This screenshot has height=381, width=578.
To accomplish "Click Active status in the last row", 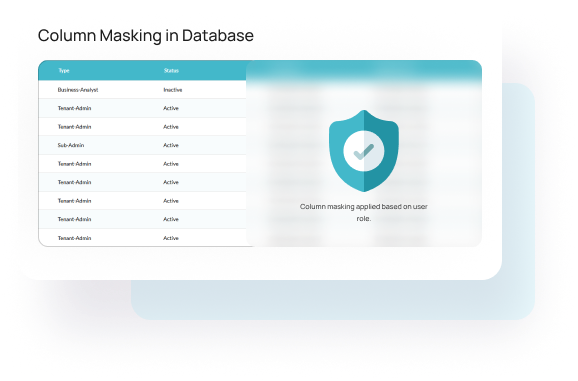I will point(171,238).
